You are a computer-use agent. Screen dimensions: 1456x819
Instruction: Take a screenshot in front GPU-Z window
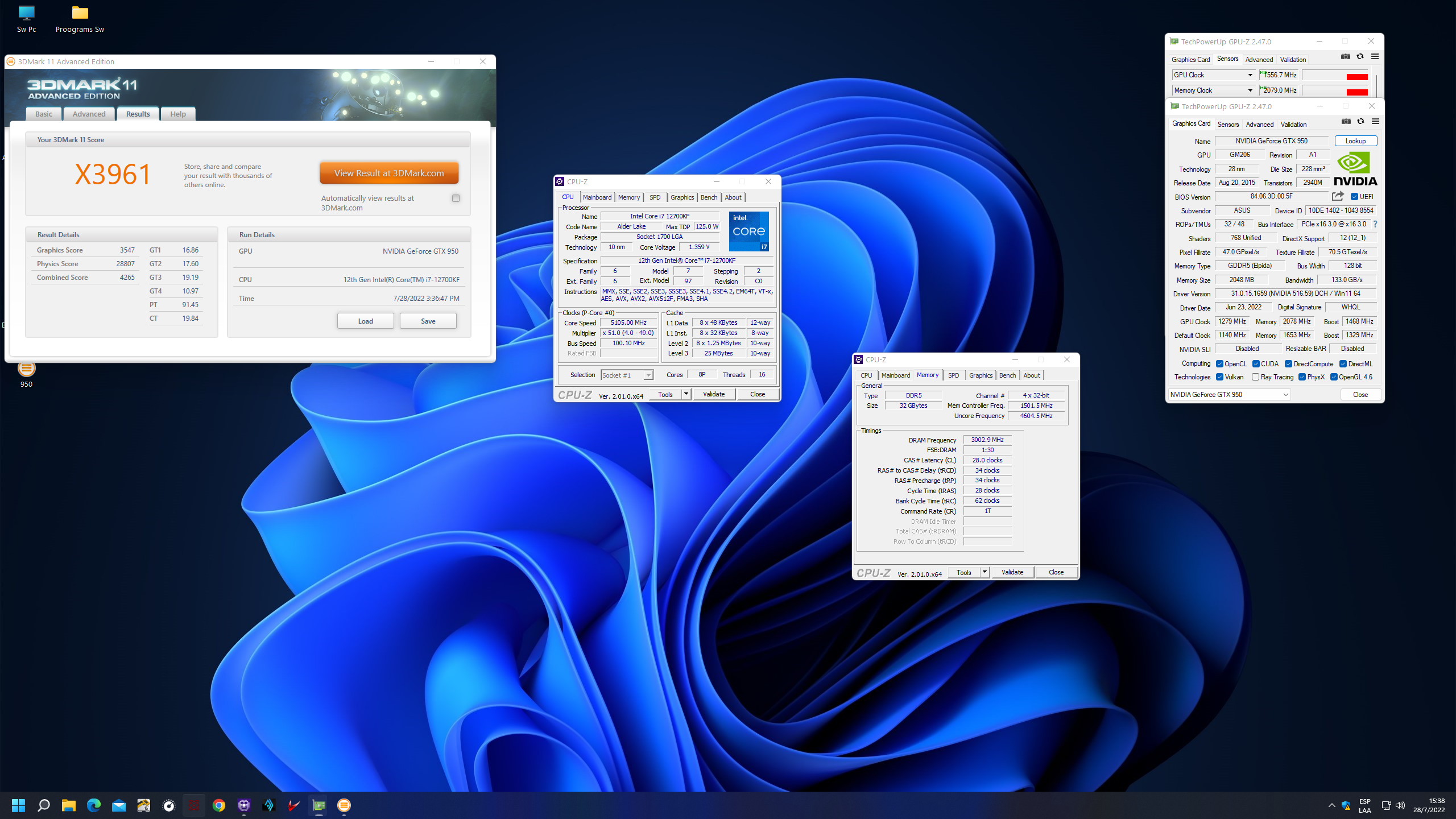[x=1346, y=121]
